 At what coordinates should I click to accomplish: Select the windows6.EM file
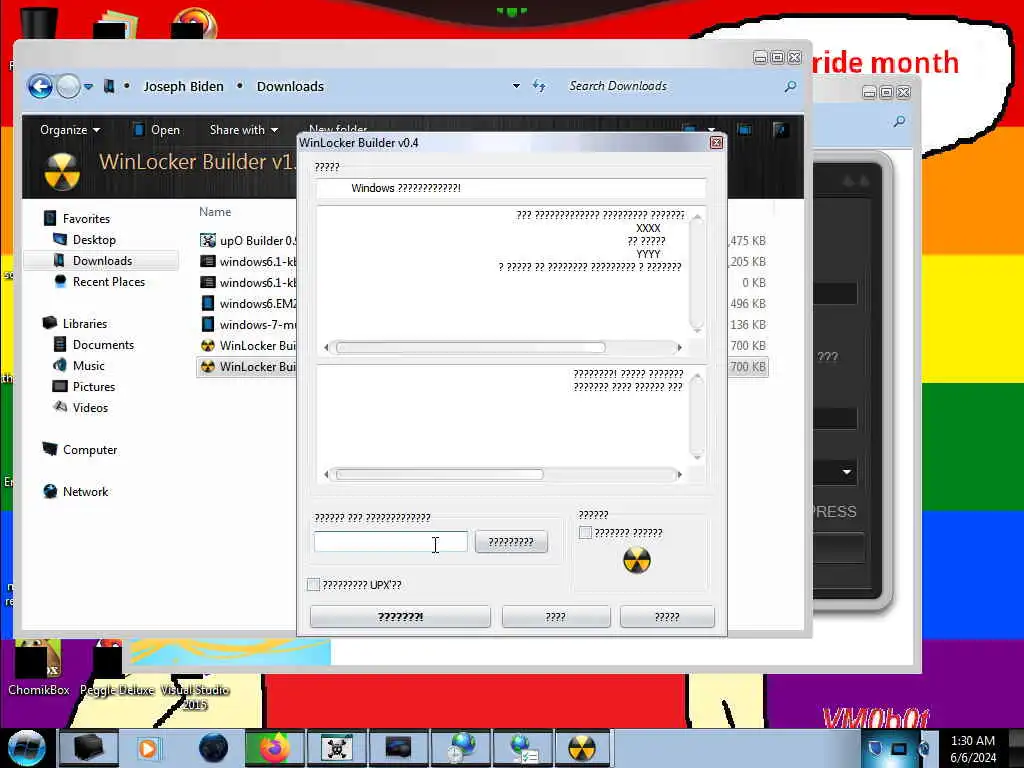[248, 303]
